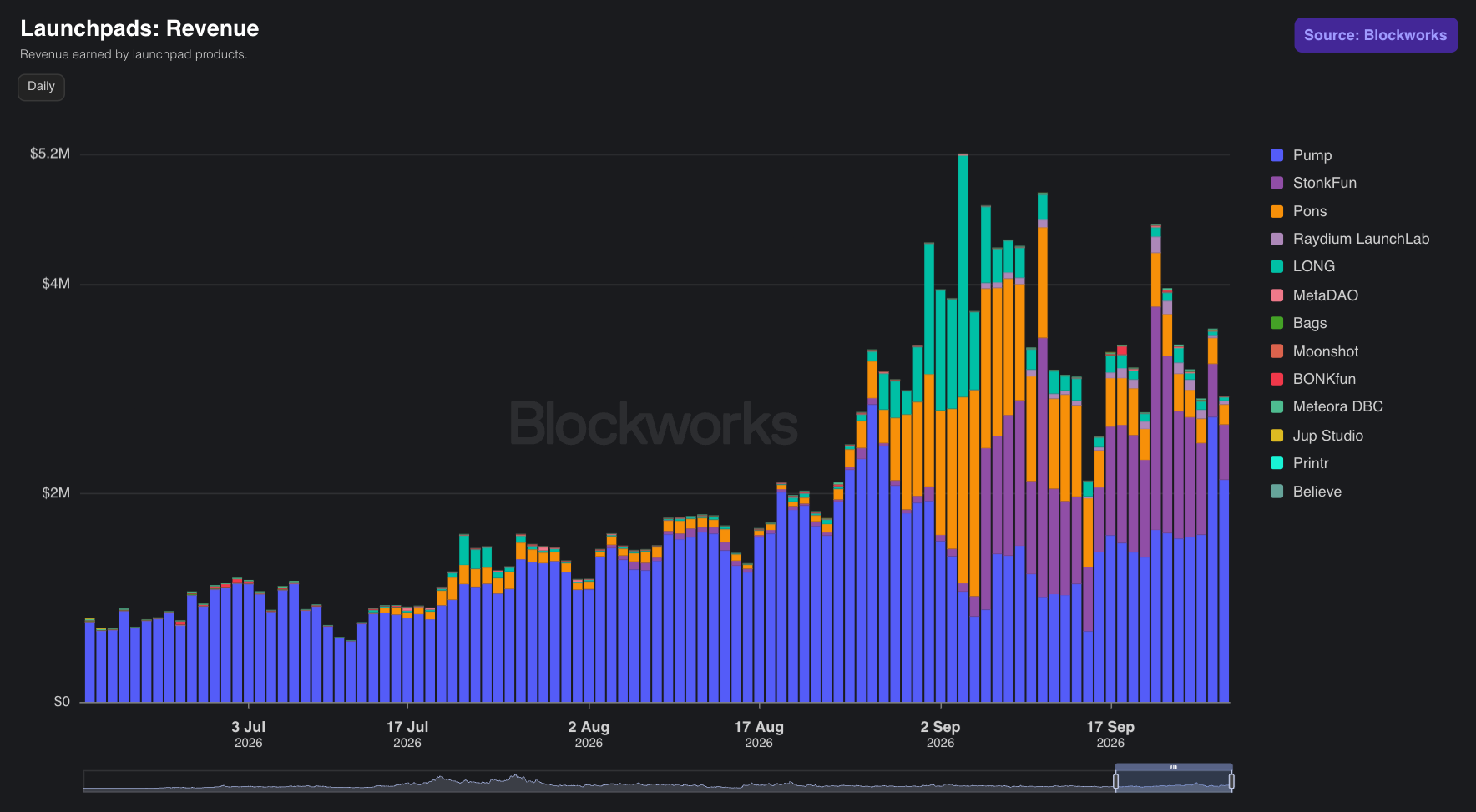Toggle the Pump series legend label

(1312, 155)
